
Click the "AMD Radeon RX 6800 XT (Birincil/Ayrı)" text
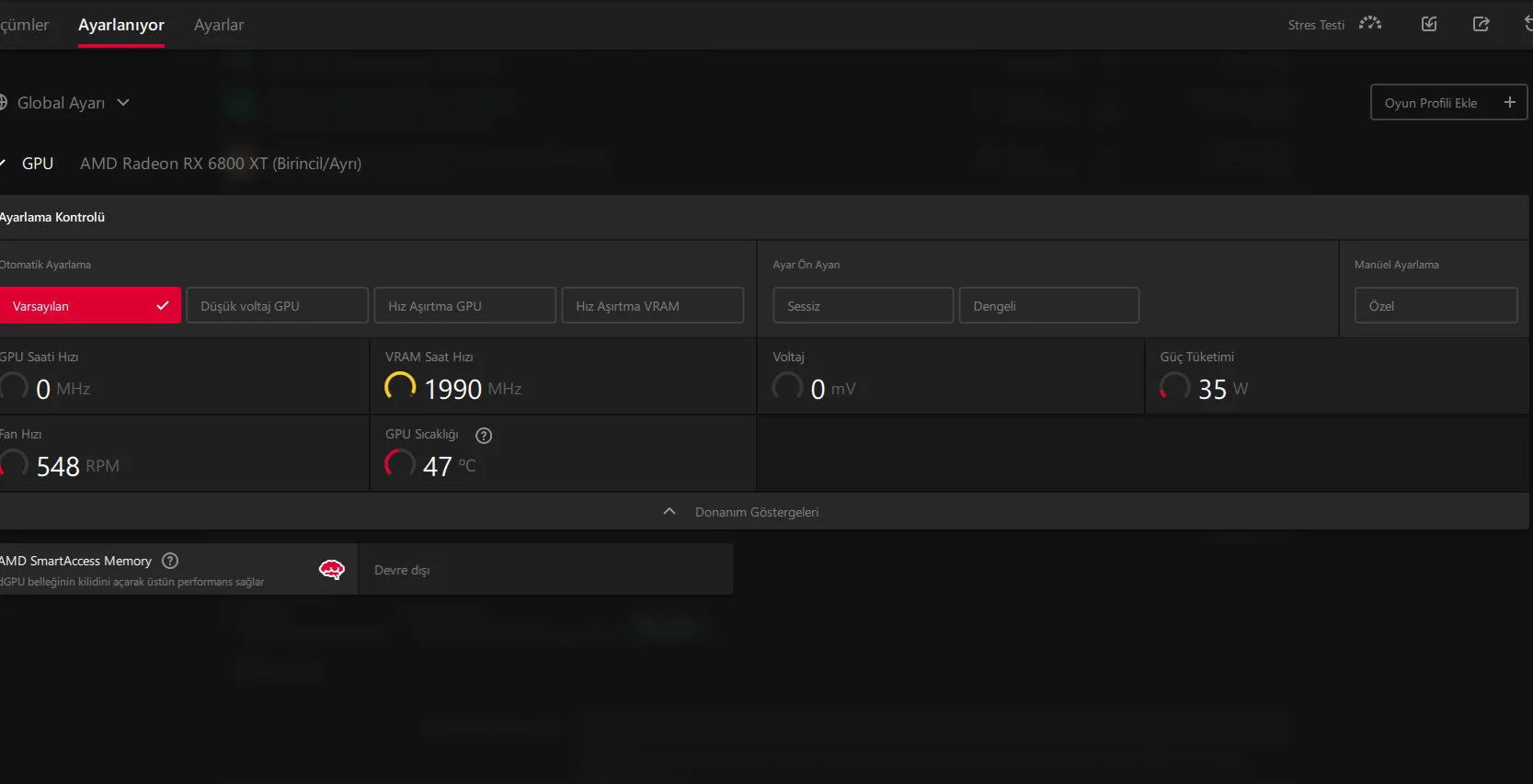(221, 164)
